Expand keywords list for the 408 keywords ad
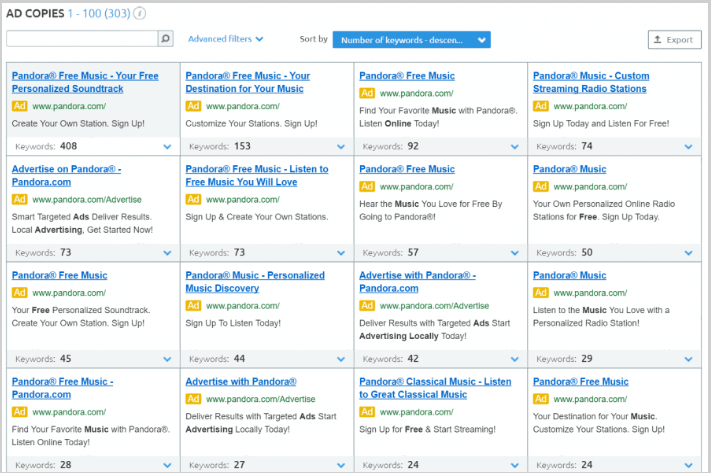 pyautogui.click(x=167, y=146)
